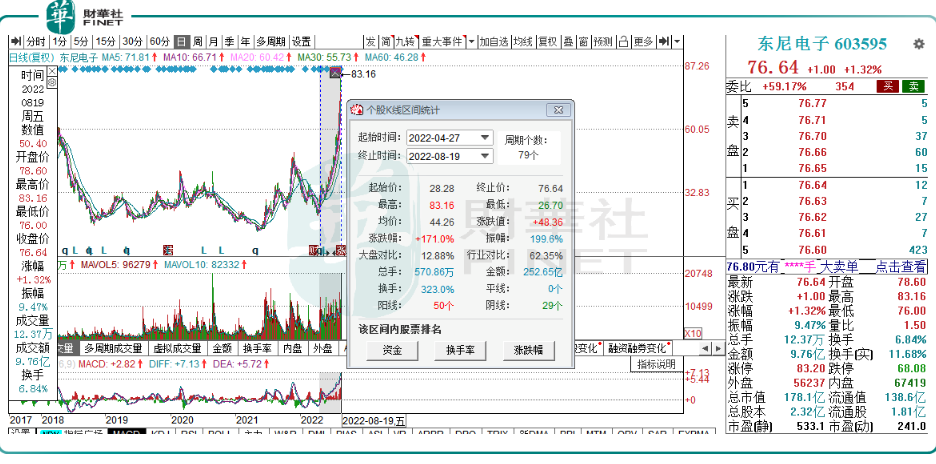
Task: Select 月 monthly period
Action: click(213, 42)
